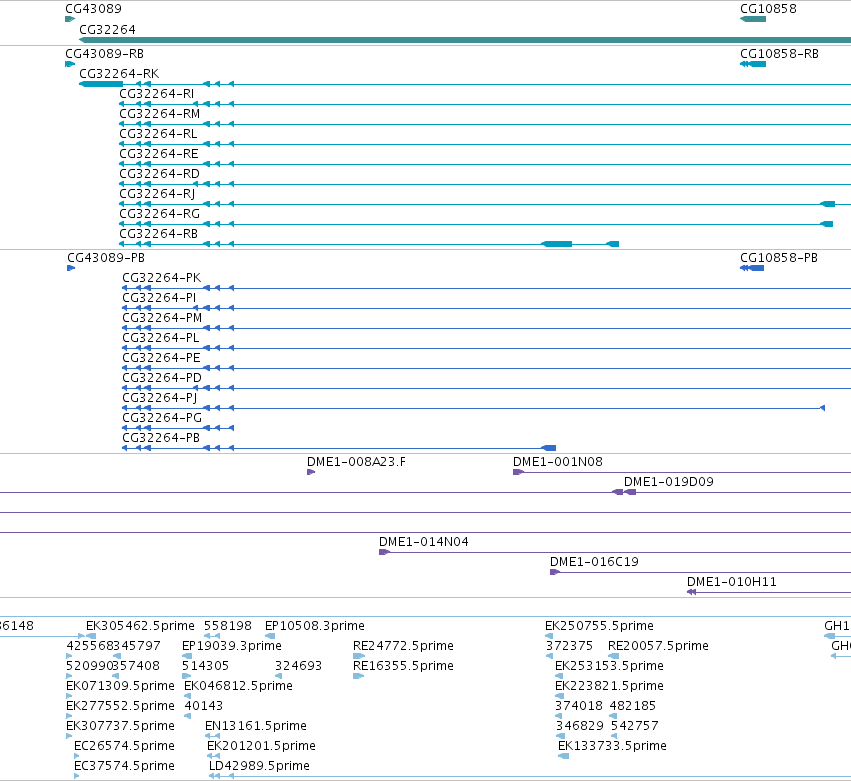This screenshot has width=851, height=781.
Task: Click the CG32264 gene name above the long bar
Action: coord(107,30)
